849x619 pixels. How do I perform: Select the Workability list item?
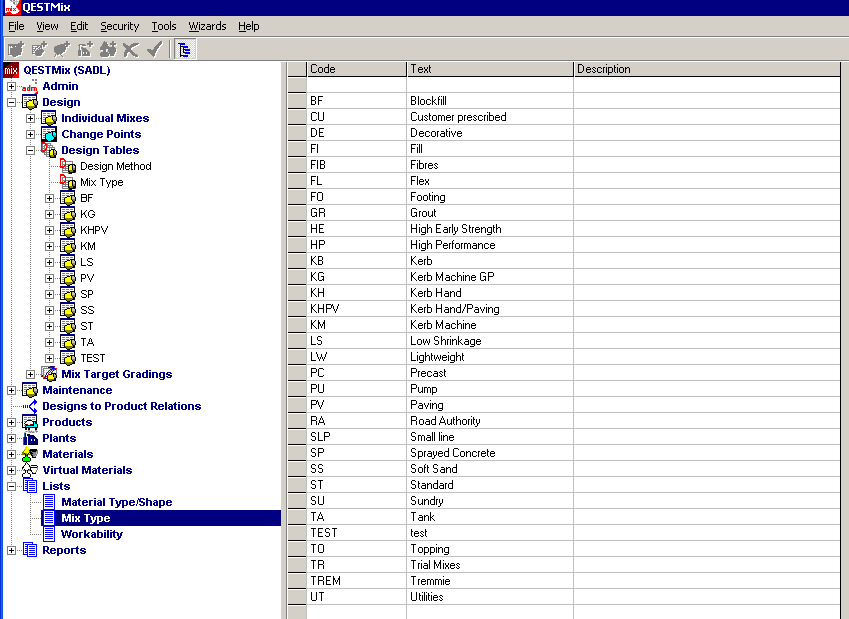pyautogui.click(x=91, y=534)
